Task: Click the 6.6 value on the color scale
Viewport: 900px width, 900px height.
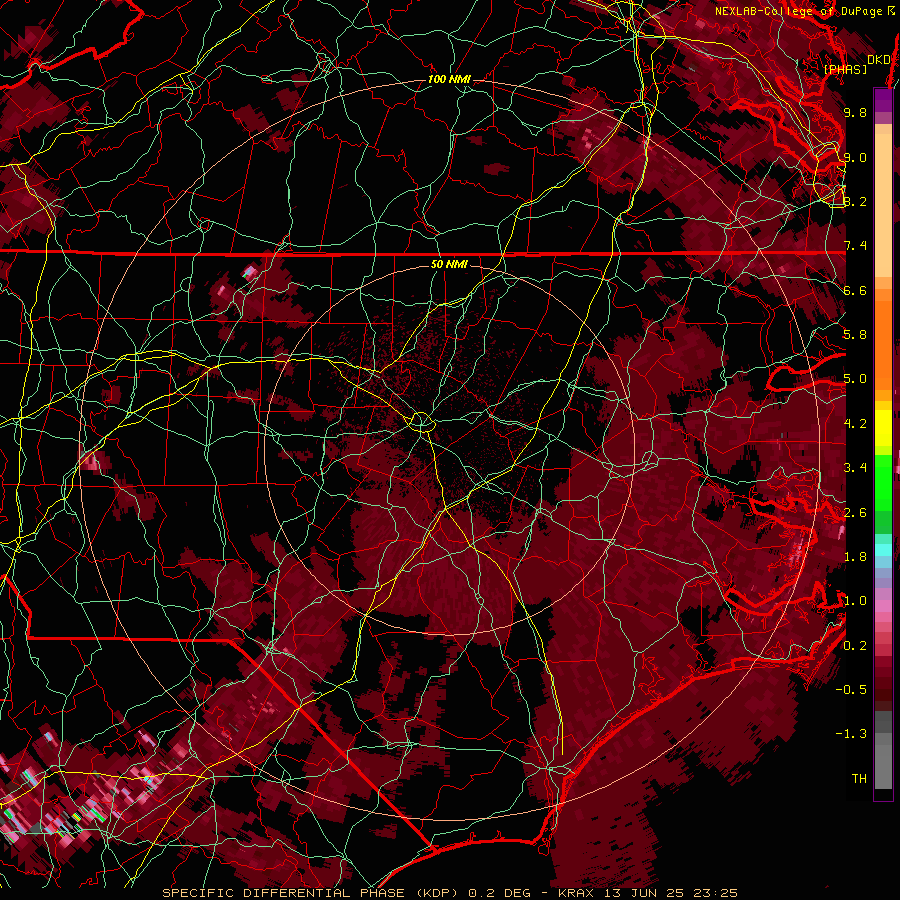Action: (x=855, y=290)
